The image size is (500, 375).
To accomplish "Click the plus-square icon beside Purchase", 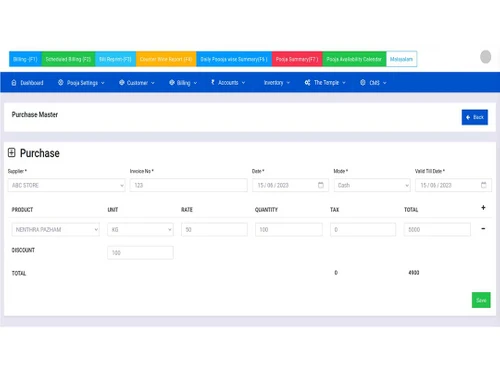I will point(12,153).
